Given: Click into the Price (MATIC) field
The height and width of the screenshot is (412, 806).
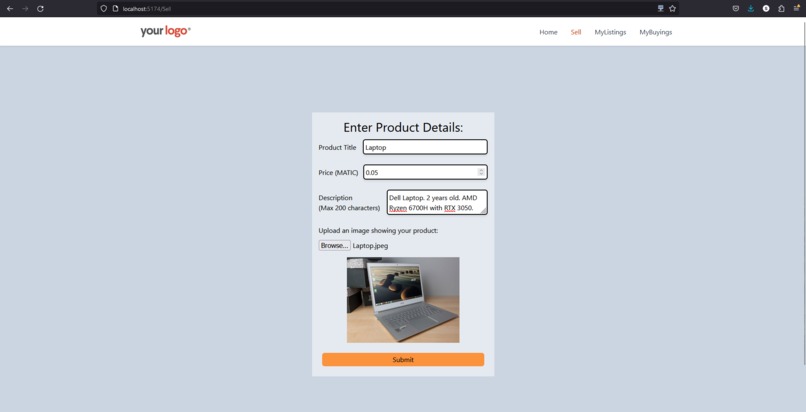Looking at the screenshot, I should tap(425, 172).
